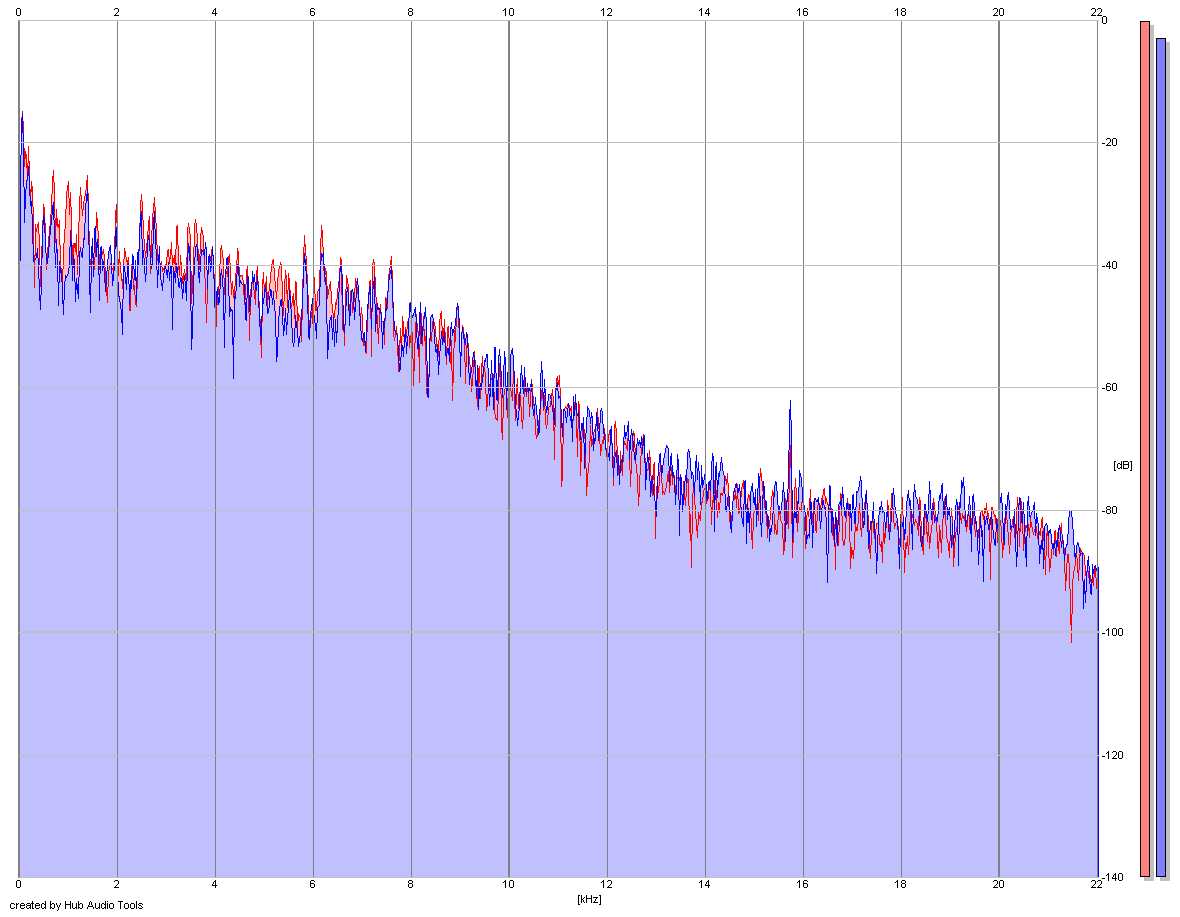
Task: Click the 'created by Hub Audio Tools' text
Action: tap(76, 905)
